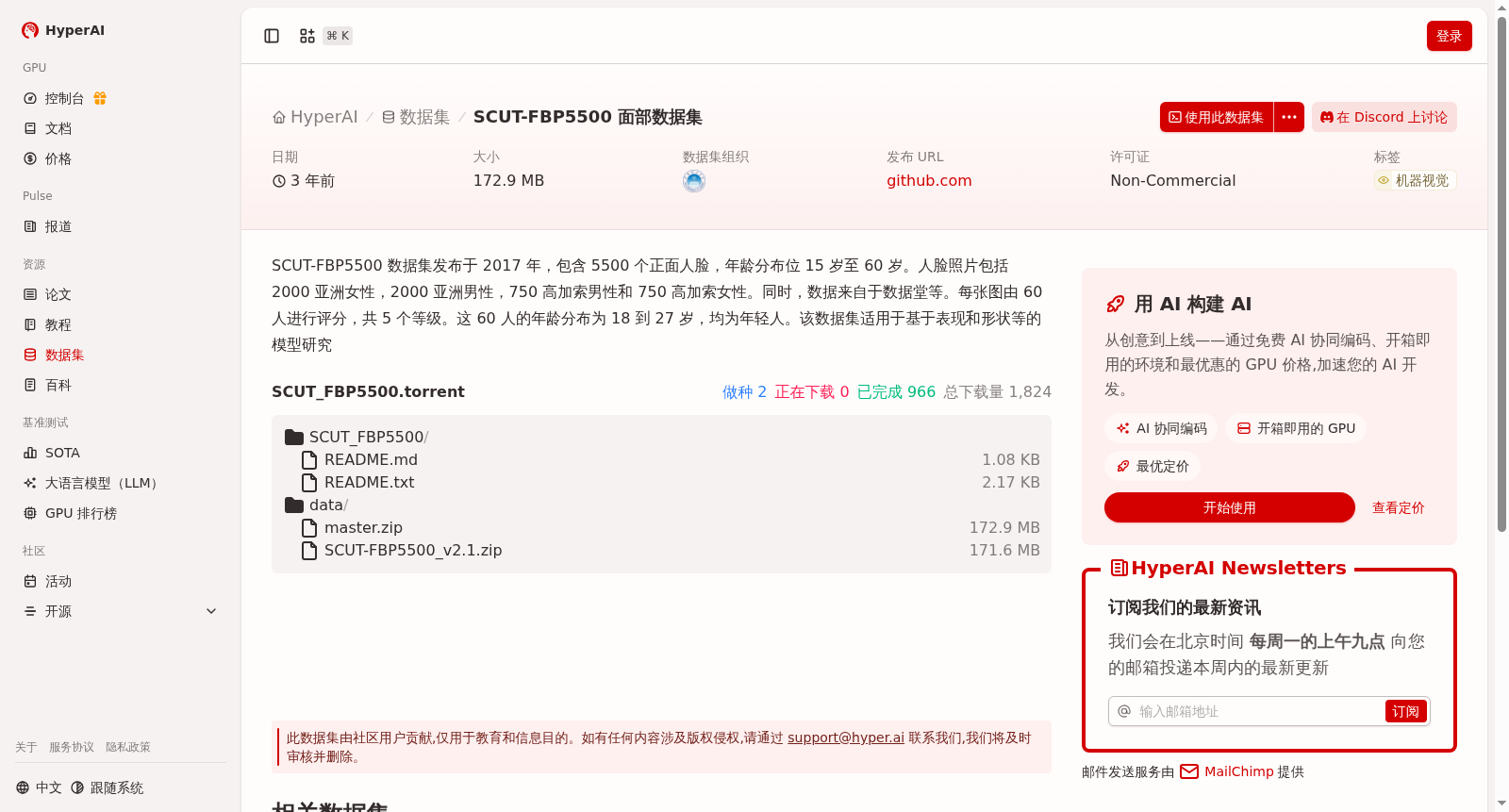The image size is (1509, 812).
Task: Click the AI 协同编码 chip
Action: point(1162,428)
